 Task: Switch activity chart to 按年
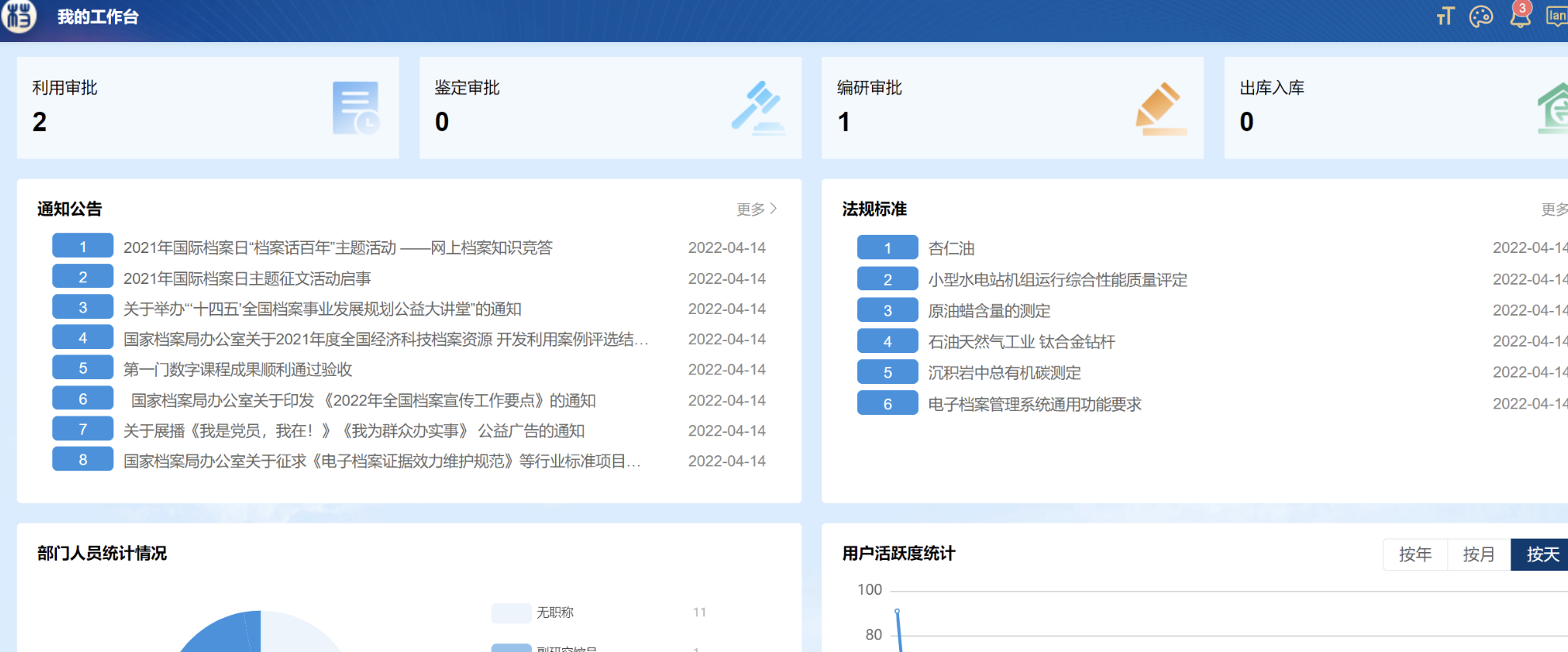click(x=1415, y=554)
